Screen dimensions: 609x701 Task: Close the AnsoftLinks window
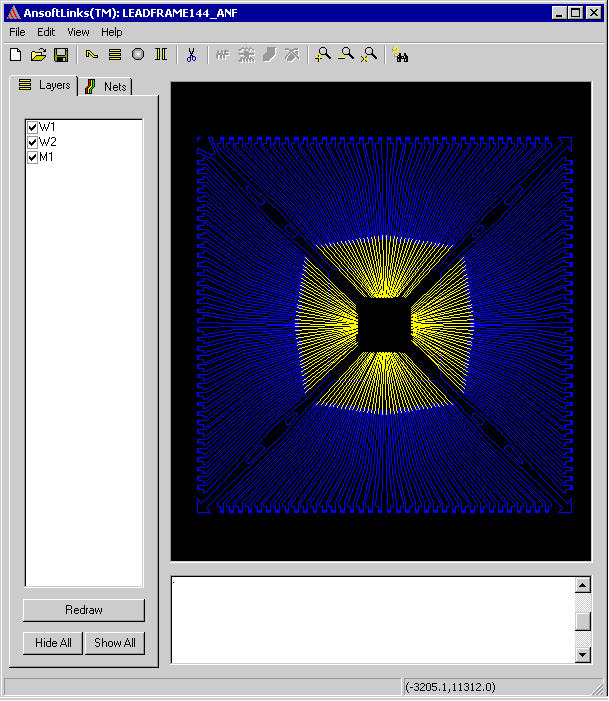tap(594, 13)
